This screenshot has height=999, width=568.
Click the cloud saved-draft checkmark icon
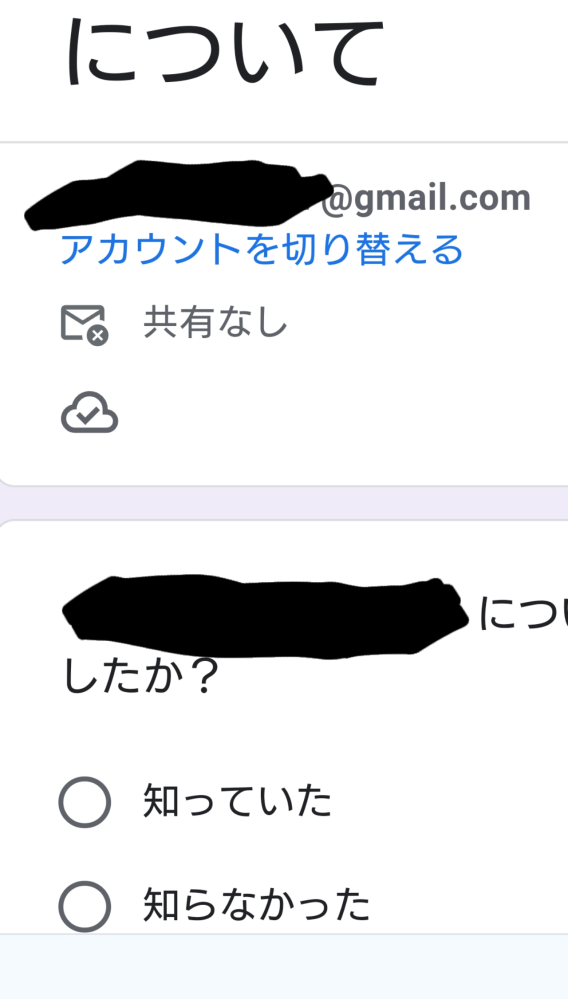pyautogui.click(x=89, y=413)
